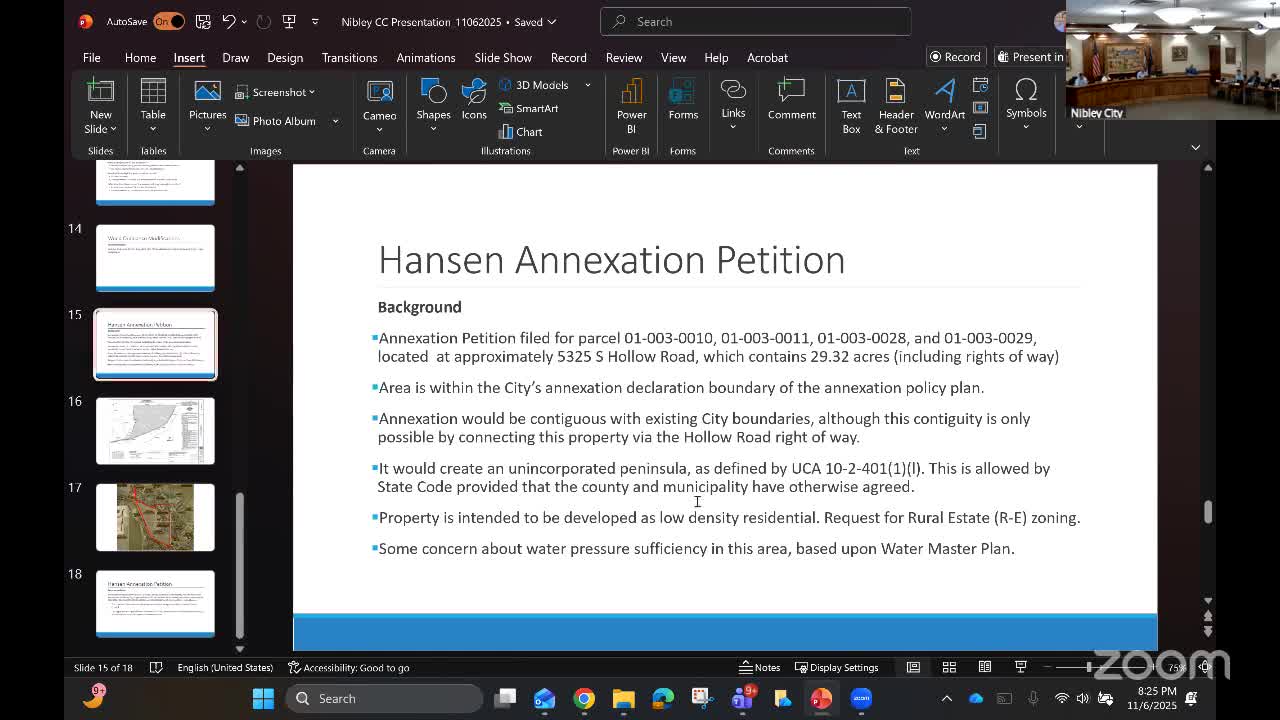Insert a Comment
The image size is (1280, 720).
click(x=791, y=102)
